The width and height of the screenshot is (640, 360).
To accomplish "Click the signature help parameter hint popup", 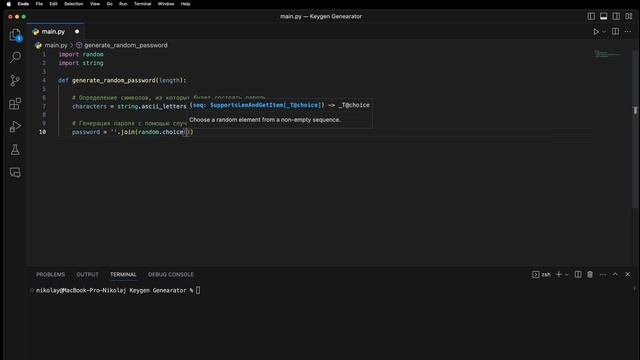I will point(280,112).
